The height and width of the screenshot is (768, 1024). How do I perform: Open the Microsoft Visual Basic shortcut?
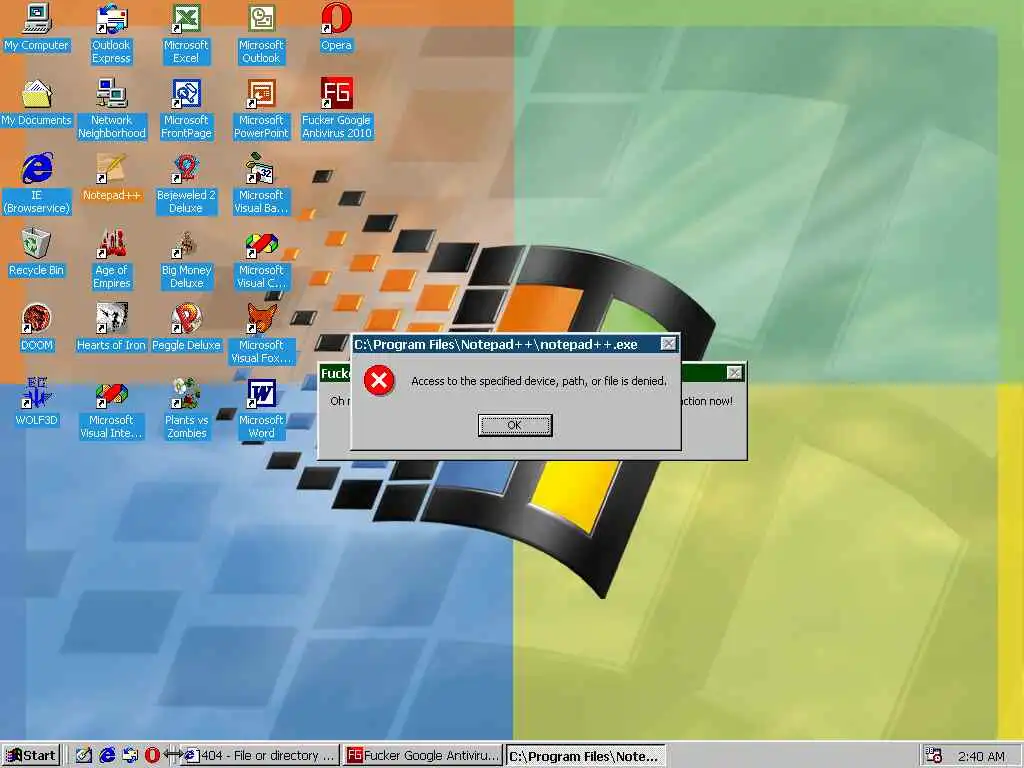261,184
